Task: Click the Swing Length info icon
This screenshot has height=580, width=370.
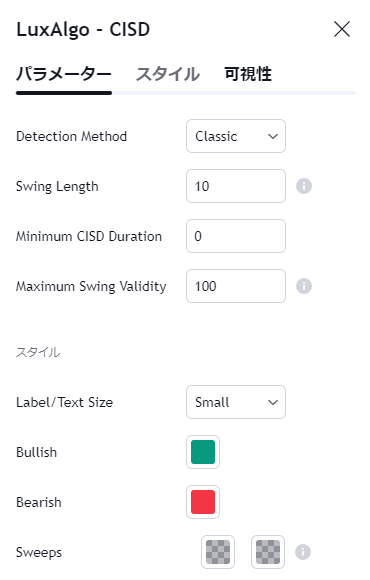Action: 304,186
